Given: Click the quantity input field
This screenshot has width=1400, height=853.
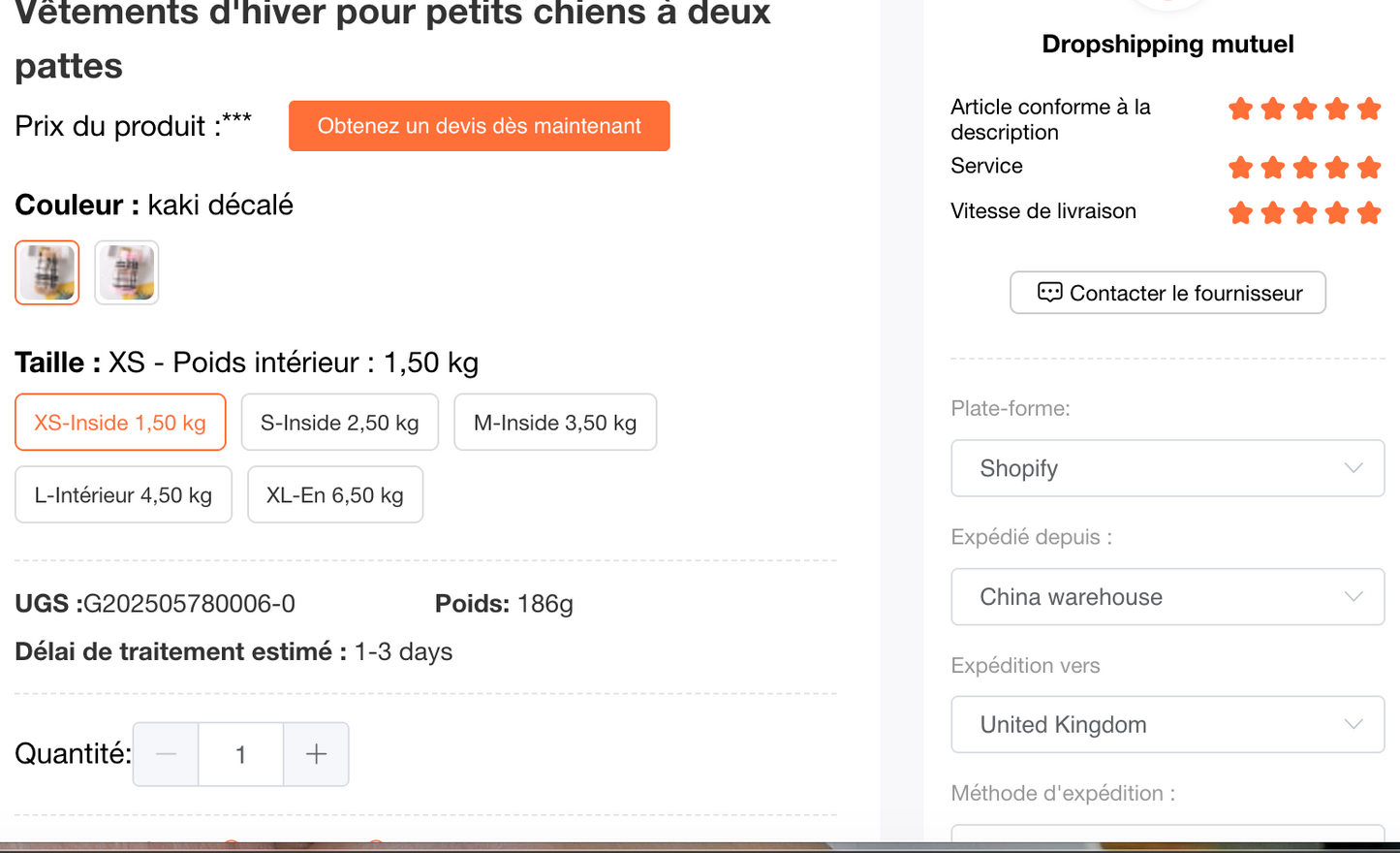Looking at the screenshot, I should tap(240, 754).
